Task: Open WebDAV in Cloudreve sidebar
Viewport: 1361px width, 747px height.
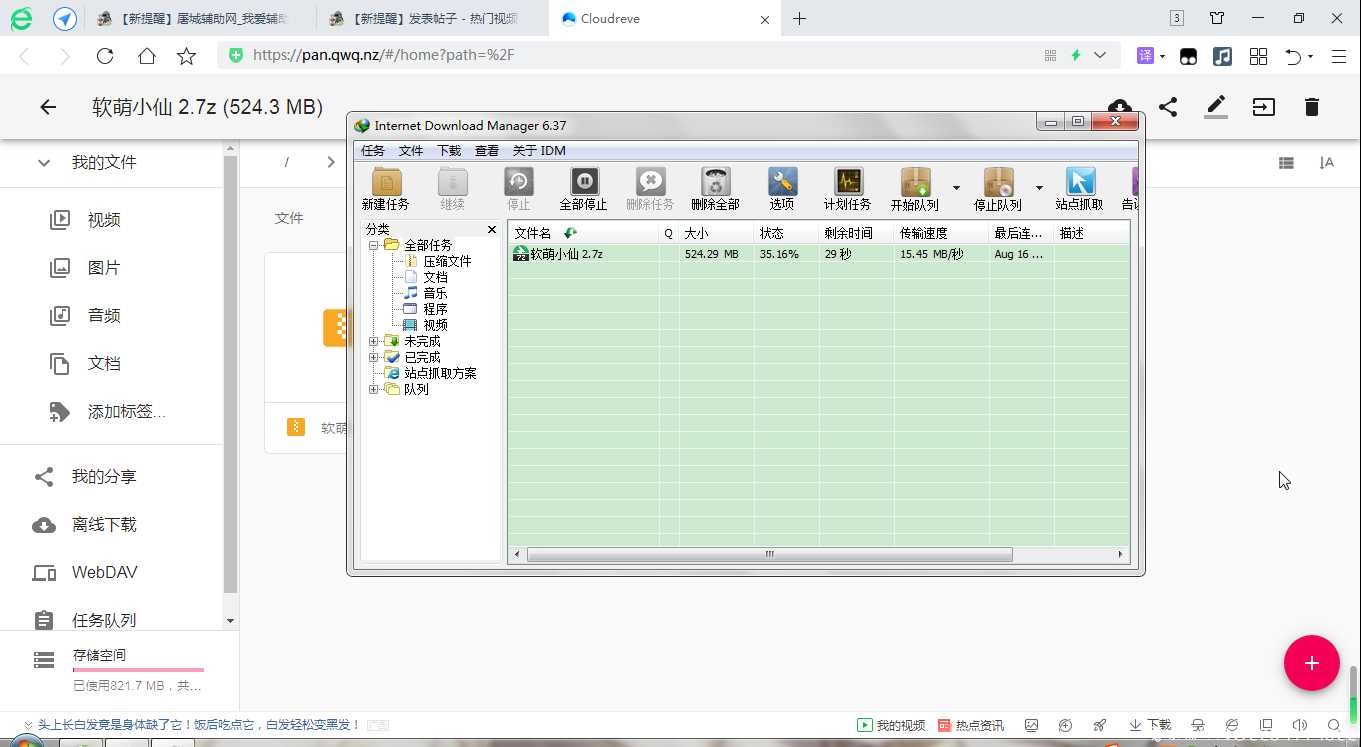Action: [104, 573]
